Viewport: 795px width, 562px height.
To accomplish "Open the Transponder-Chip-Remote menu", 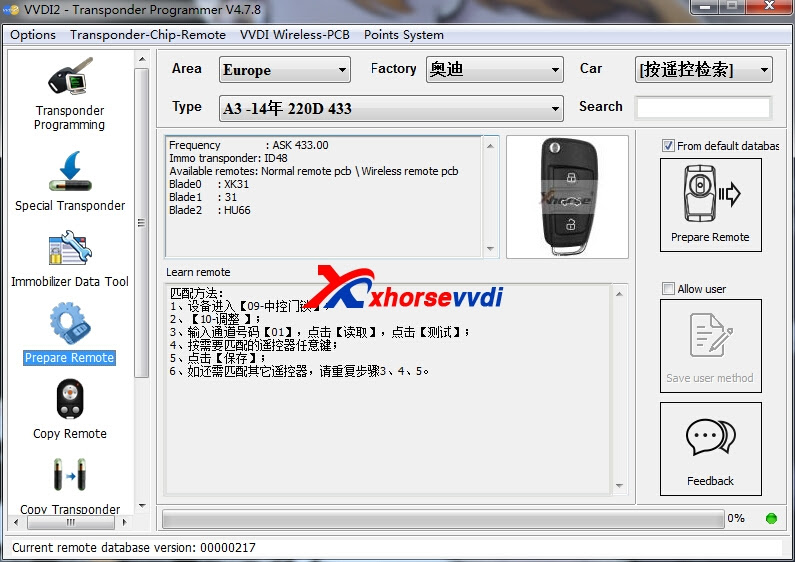I will [x=148, y=34].
